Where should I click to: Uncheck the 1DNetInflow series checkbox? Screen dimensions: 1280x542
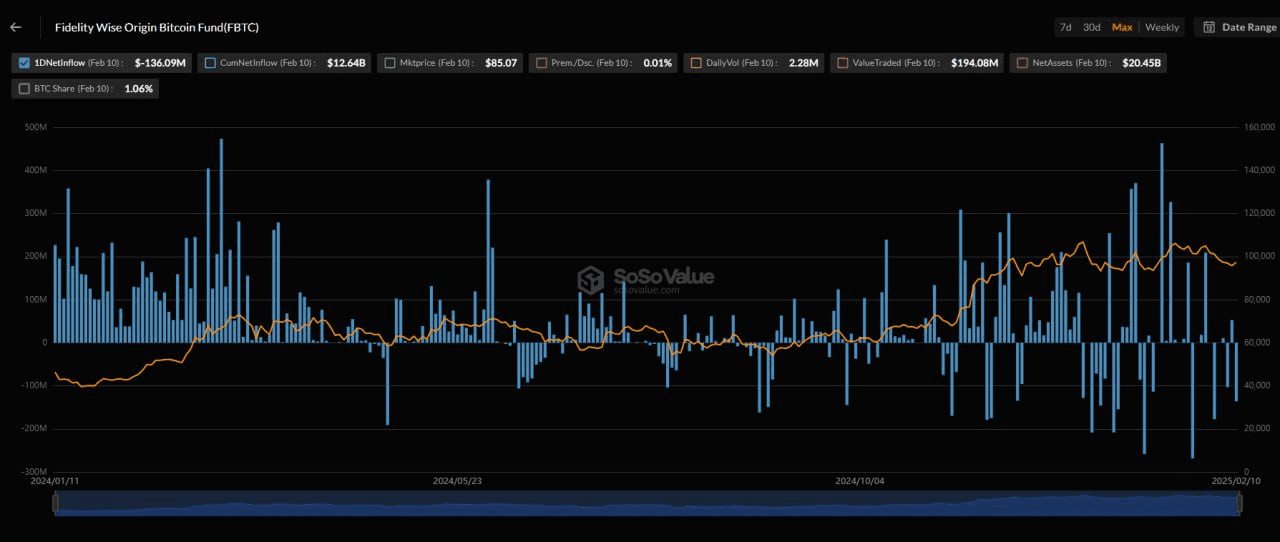tap(25, 63)
